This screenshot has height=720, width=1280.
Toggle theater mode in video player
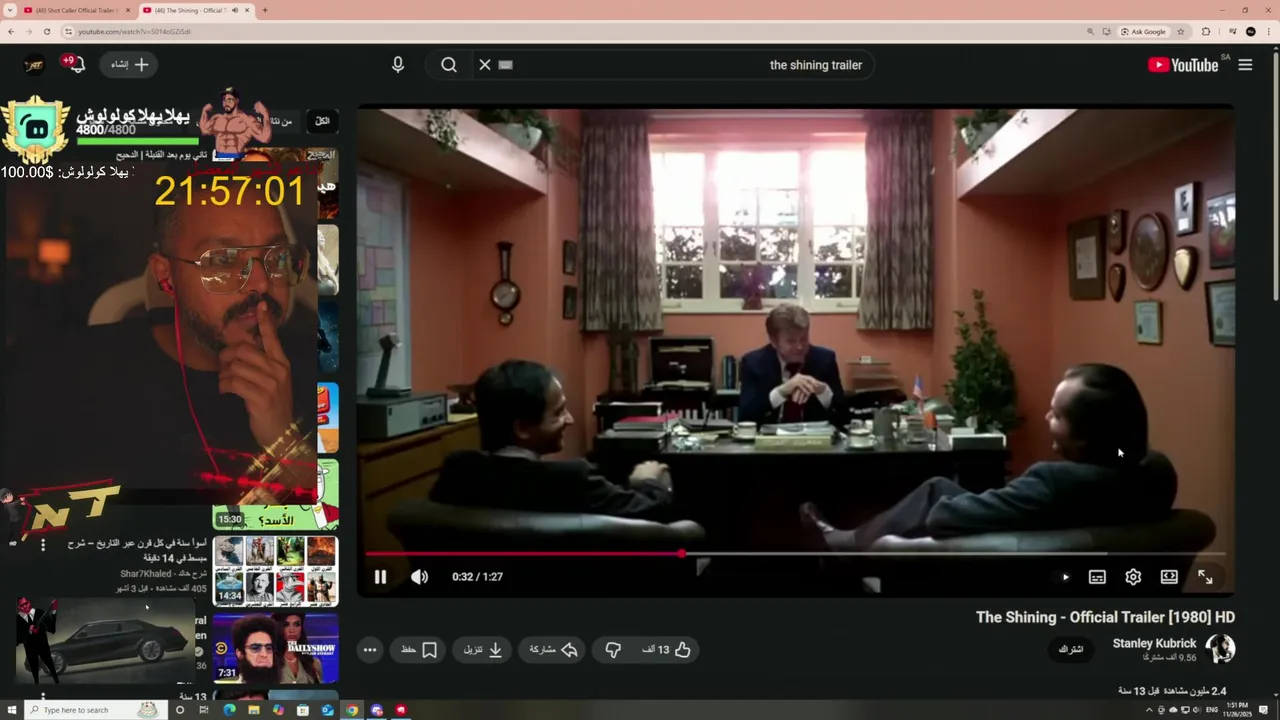click(1169, 577)
